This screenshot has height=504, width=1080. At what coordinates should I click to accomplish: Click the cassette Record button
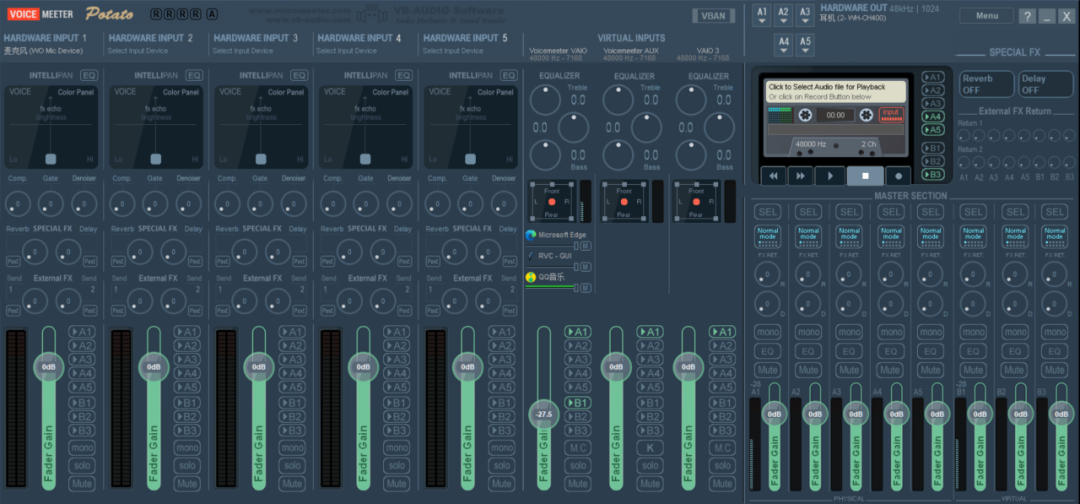pos(897,175)
